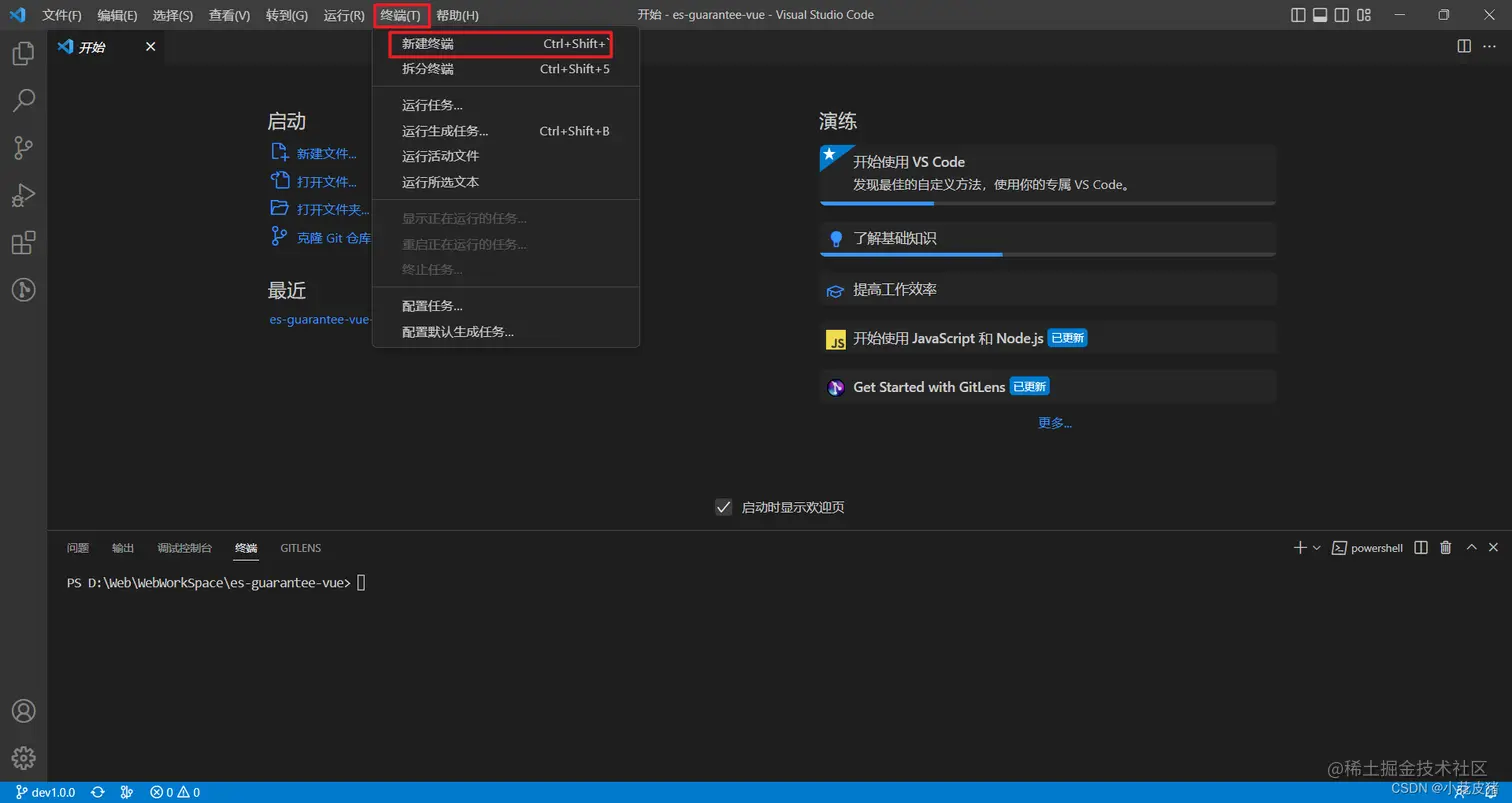The width and height of the screenshot is (1512, 803).
Task: Choose 运行活动文件 menu entry
Action: click(x=505, y=156)
